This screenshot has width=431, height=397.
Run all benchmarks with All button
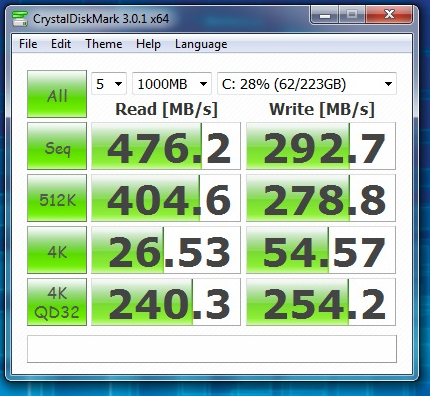57,94
